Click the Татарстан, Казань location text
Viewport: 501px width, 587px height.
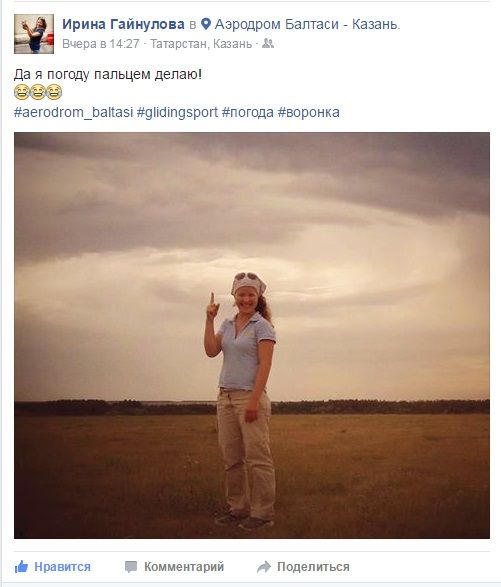pyautogui.click(x=201, y=44)
